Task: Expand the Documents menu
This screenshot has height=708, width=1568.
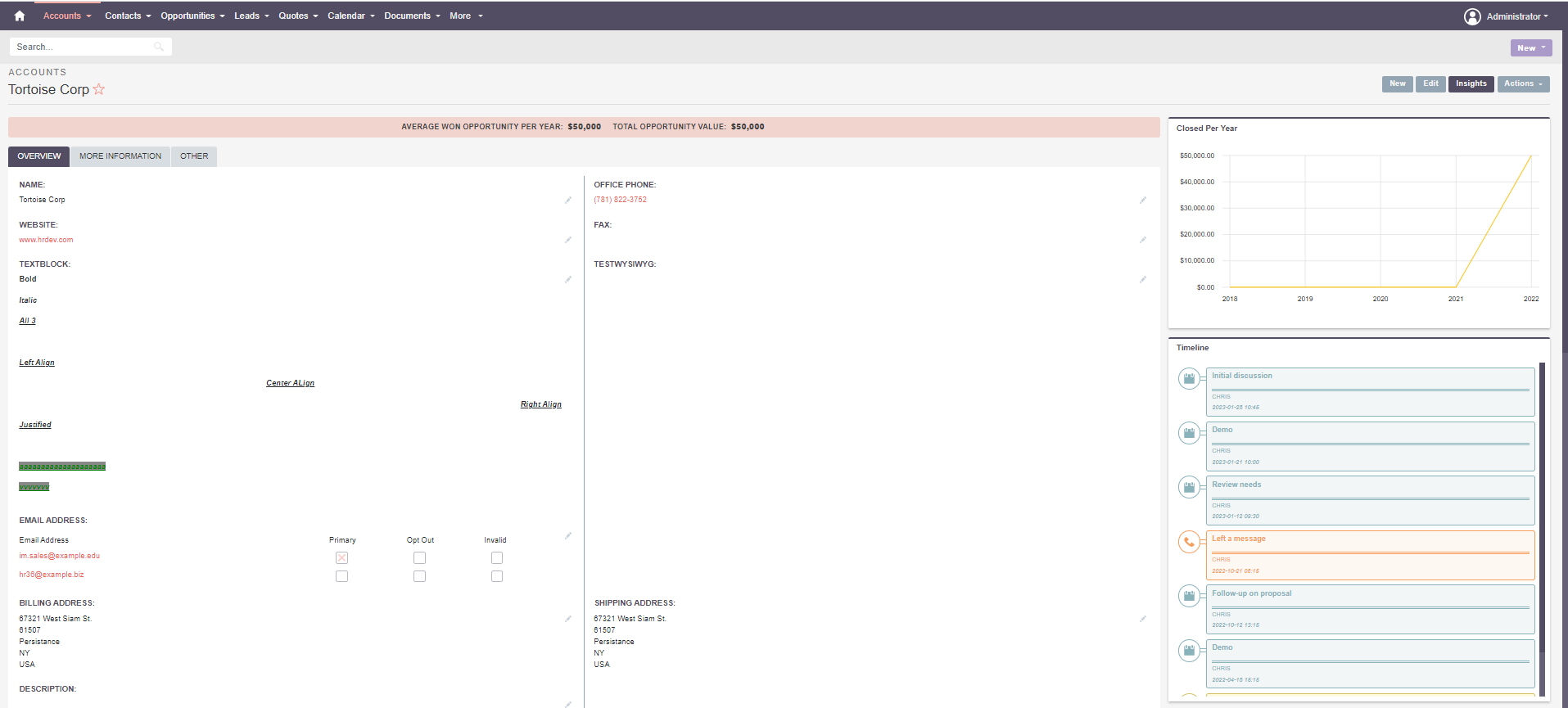Action: (x=412, y=16)
